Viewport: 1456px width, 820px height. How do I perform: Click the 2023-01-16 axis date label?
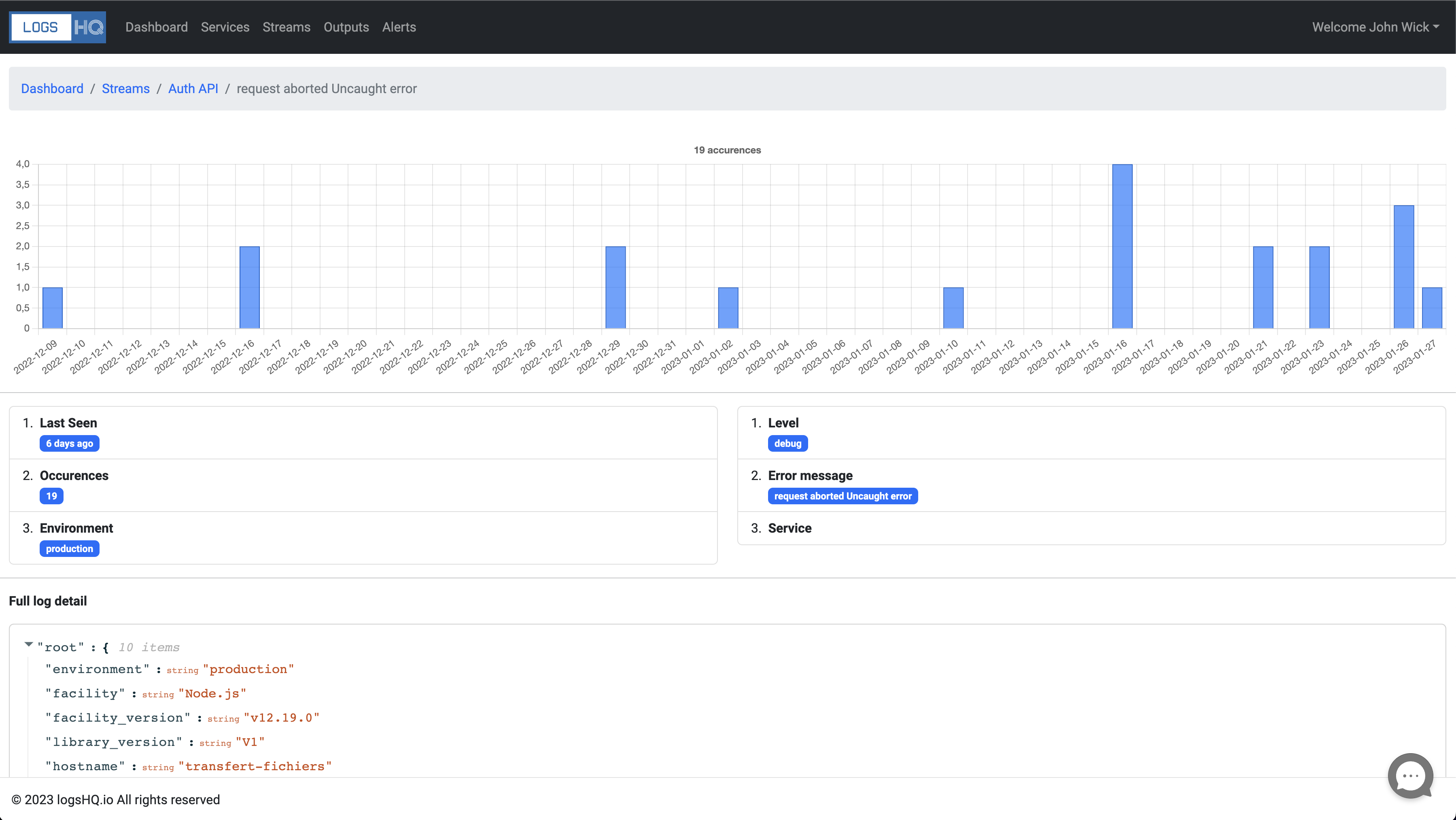click(1106, 357)
